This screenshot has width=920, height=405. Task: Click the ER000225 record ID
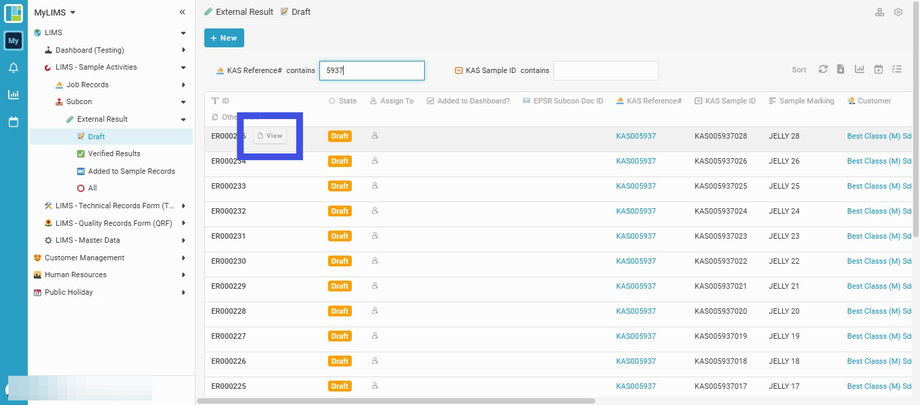click(228, 386)
